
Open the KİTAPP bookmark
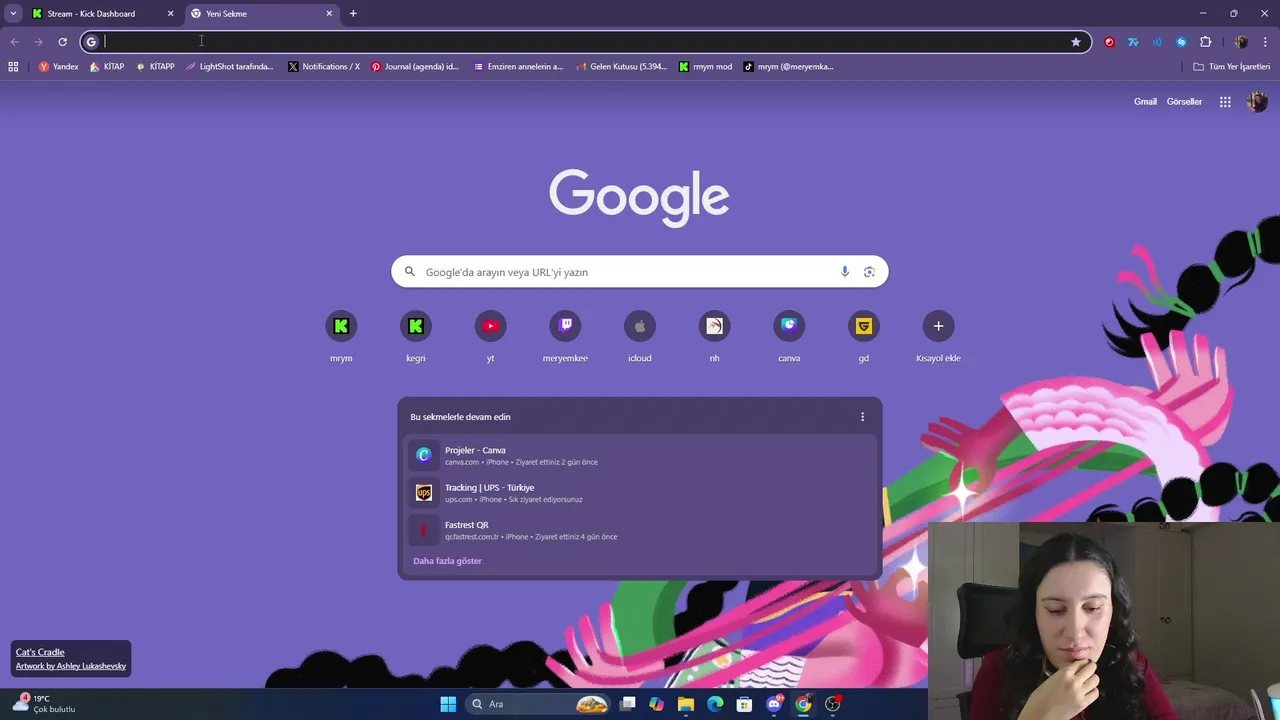155,67
